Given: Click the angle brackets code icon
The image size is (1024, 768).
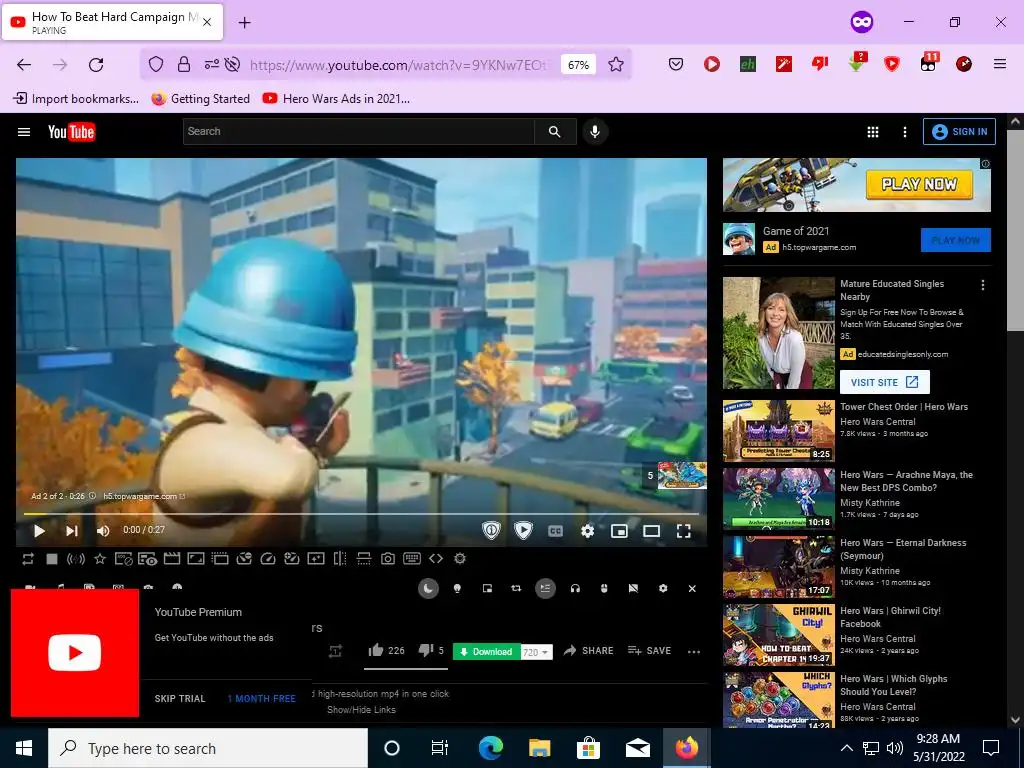Looking at the screenshot, I should [436, 559].
